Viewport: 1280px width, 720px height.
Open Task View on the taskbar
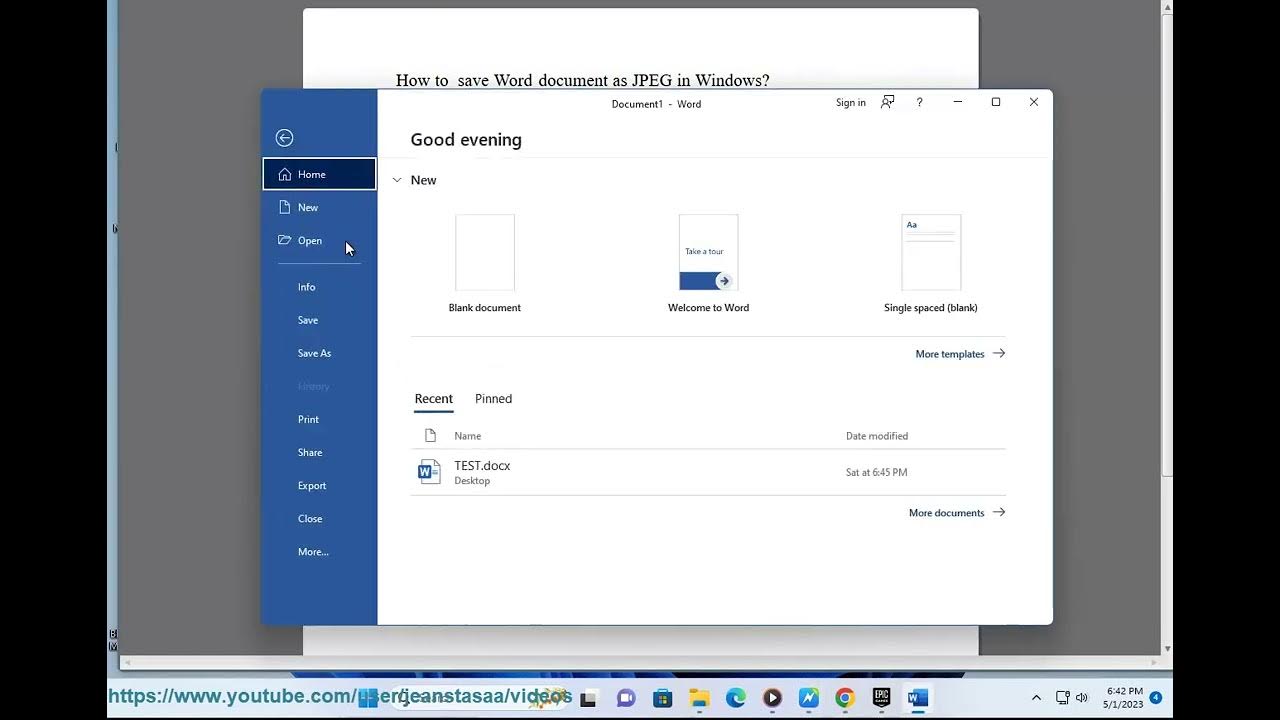tap(588, 698)
